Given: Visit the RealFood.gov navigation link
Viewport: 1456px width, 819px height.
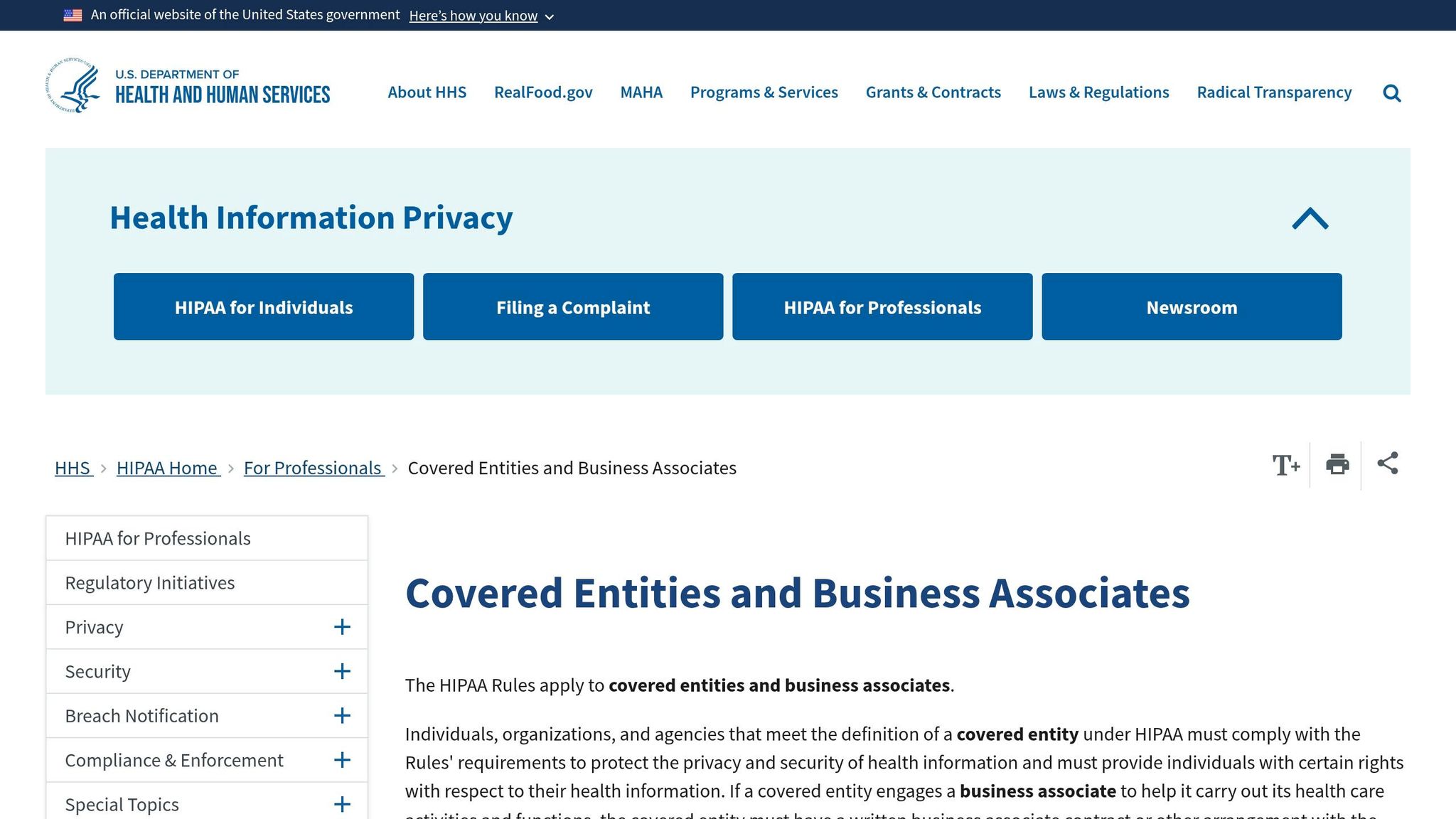Looking at the screenshot, I should 543,92.
